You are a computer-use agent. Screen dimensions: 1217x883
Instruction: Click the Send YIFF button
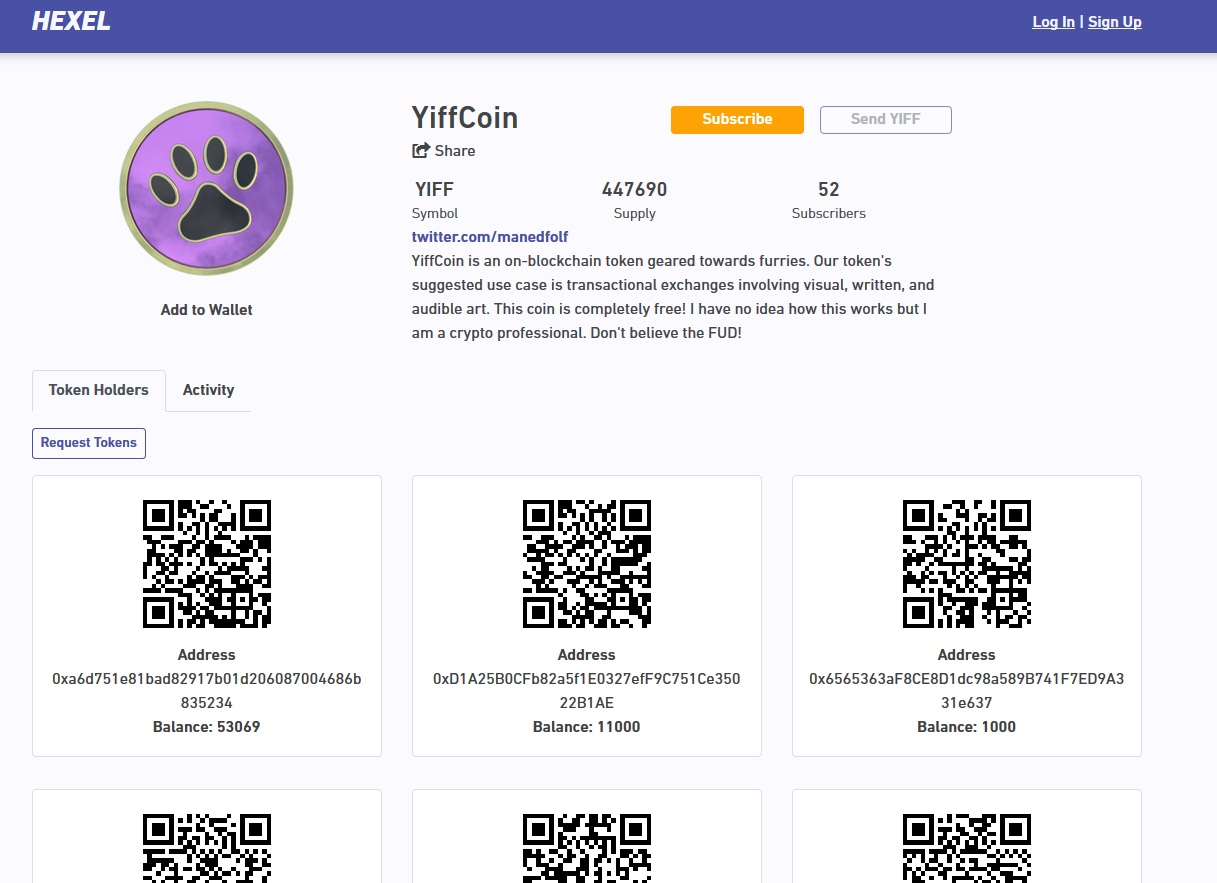(885, 119)
